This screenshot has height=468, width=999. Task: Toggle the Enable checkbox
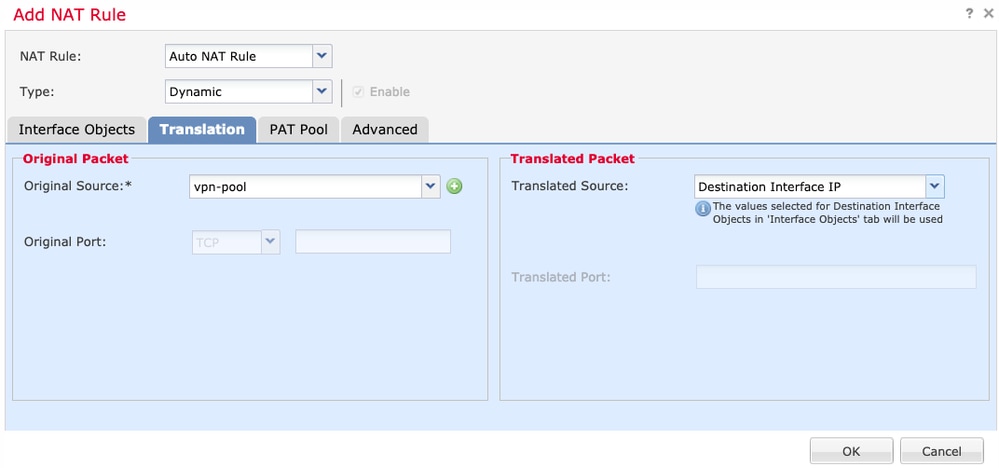359,92
